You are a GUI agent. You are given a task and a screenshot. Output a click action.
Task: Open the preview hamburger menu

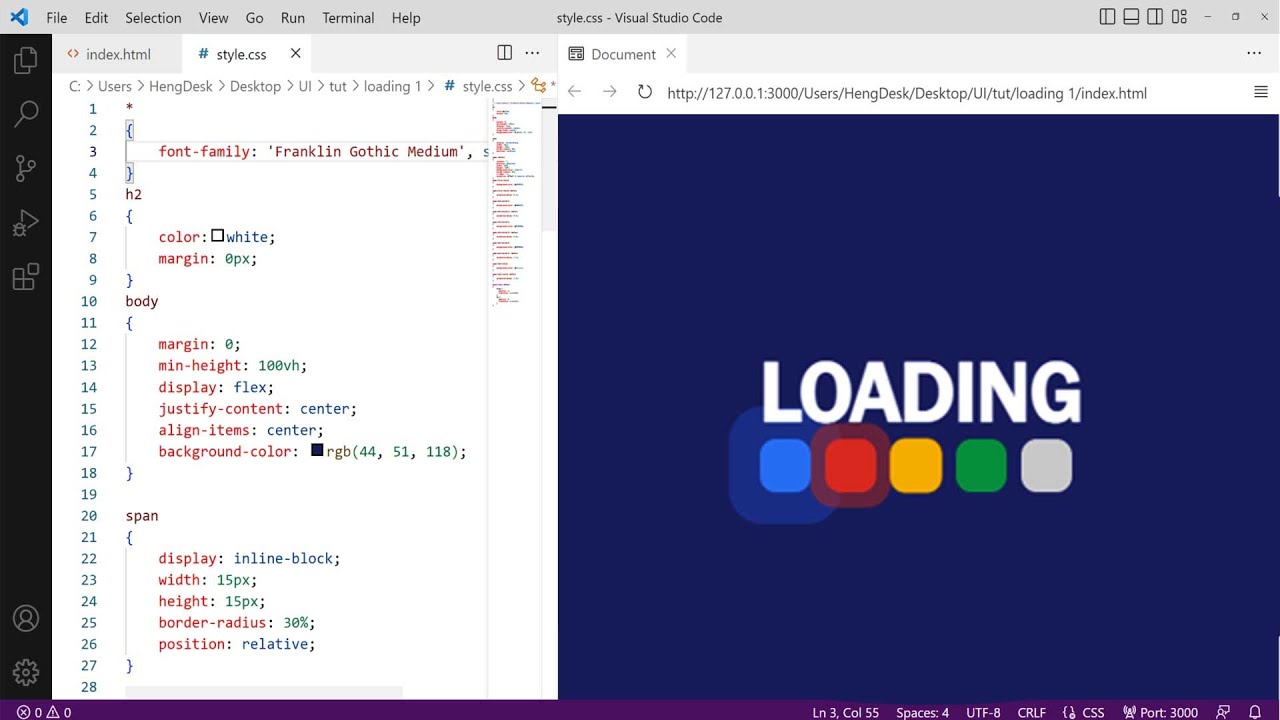tap(1261, 92)
